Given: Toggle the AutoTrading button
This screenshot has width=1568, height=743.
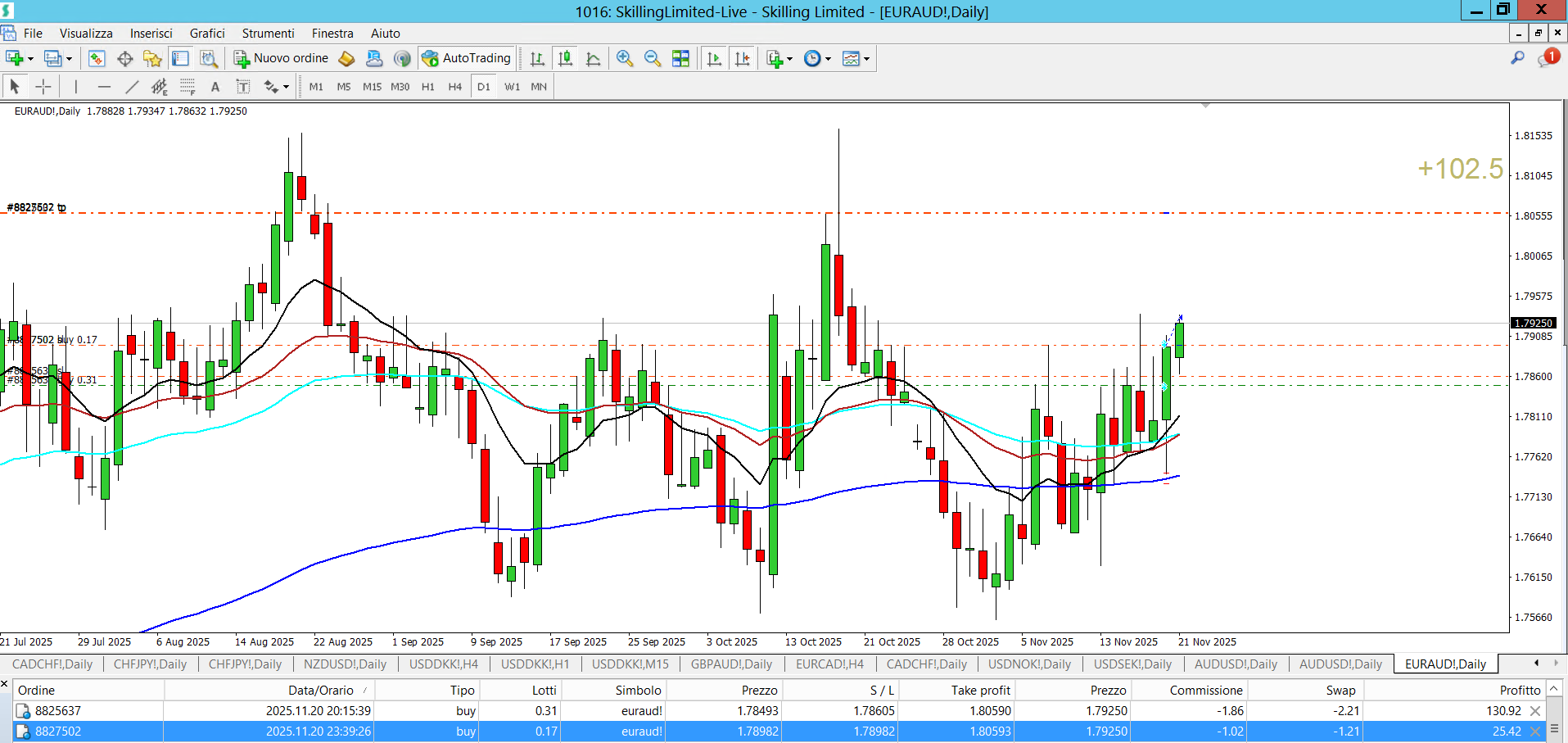Looking at the screenshot, I should 467,58.
